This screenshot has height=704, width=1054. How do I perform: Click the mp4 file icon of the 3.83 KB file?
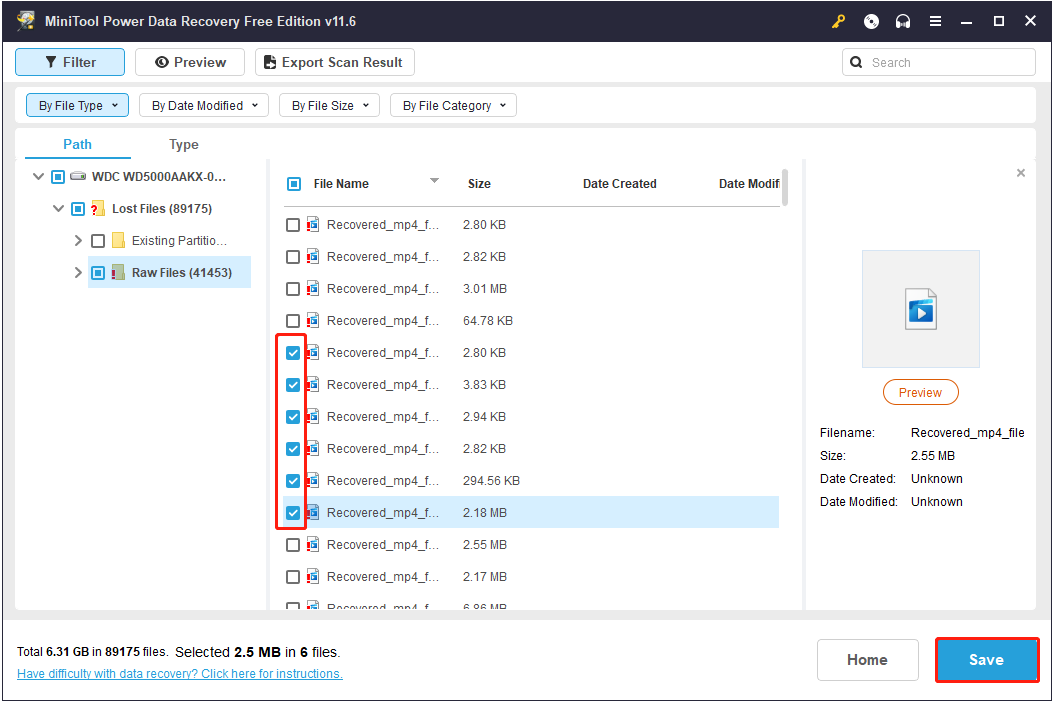coord(313,385)
